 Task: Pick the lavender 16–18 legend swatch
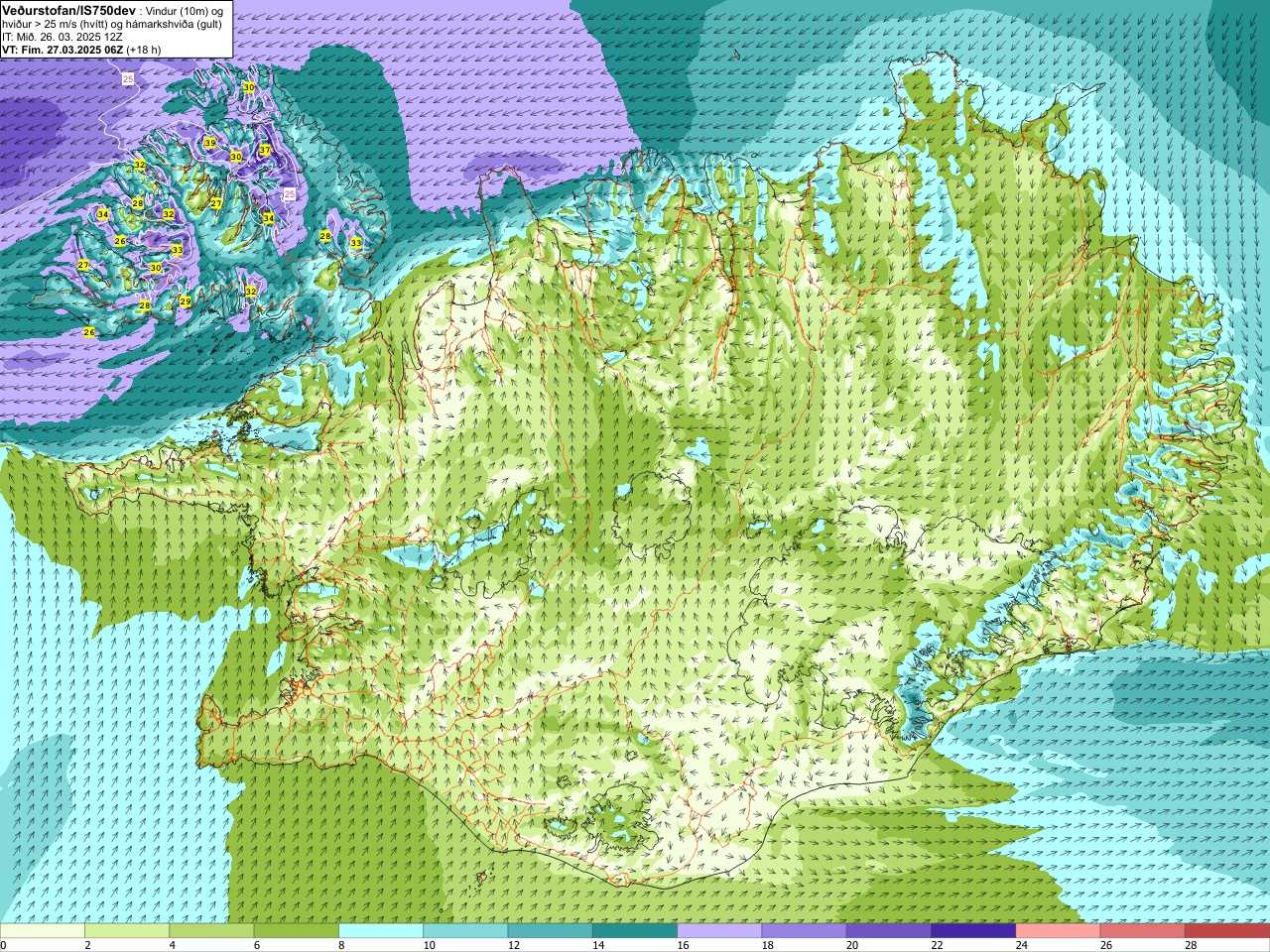[x=719, y=931]
